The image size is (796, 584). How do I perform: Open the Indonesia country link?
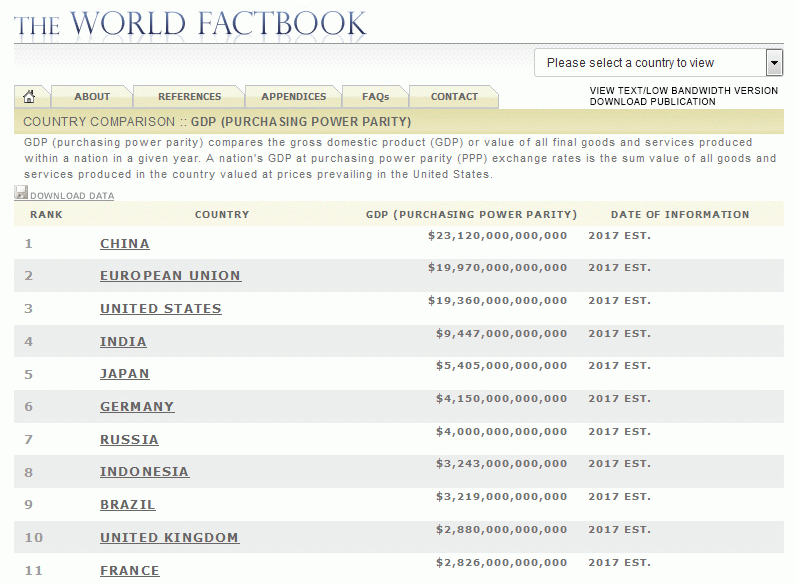pyautogui.click(x=144, y=472)
